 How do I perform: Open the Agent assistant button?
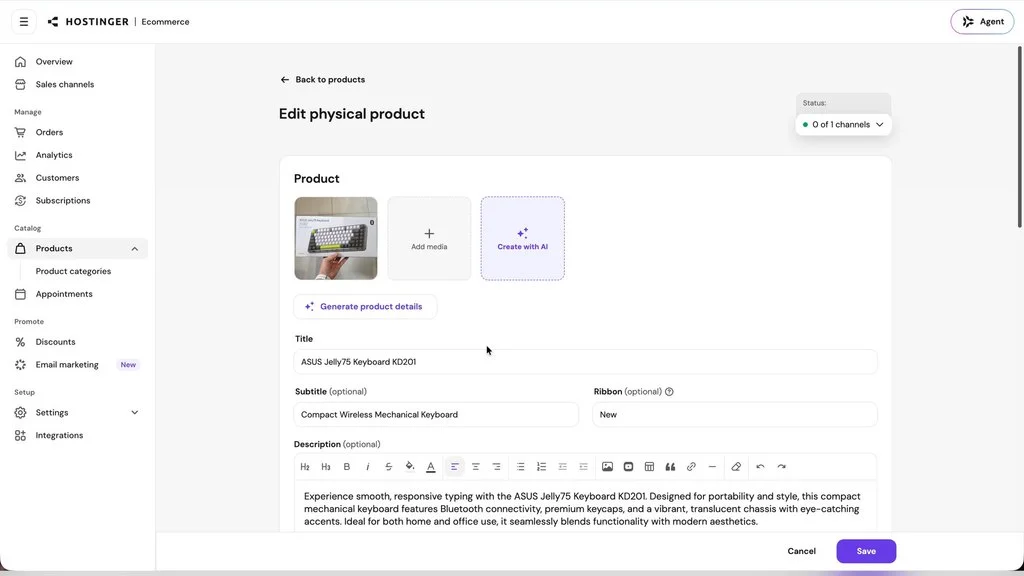pos(982,22)
